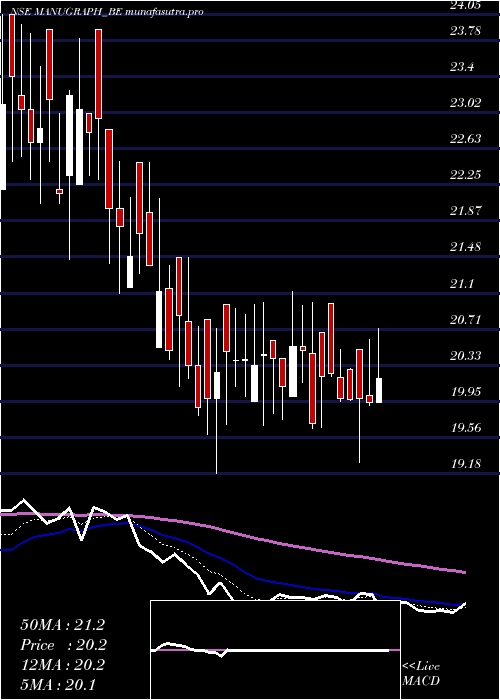Viewport: 500px width, 700px height.
Task: Click the 50MA : 21.2 readout
Action: (x=62, y=625)
